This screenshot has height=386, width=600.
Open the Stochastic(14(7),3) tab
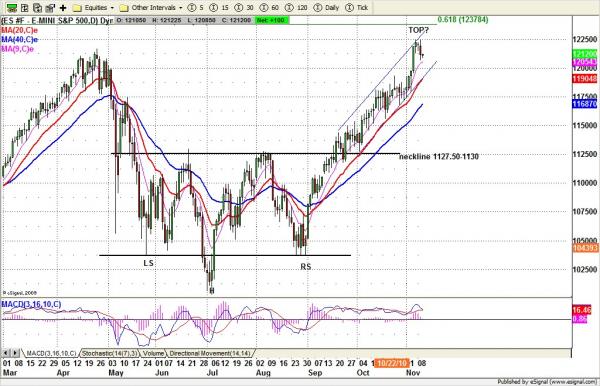click(x=110, y=353)
